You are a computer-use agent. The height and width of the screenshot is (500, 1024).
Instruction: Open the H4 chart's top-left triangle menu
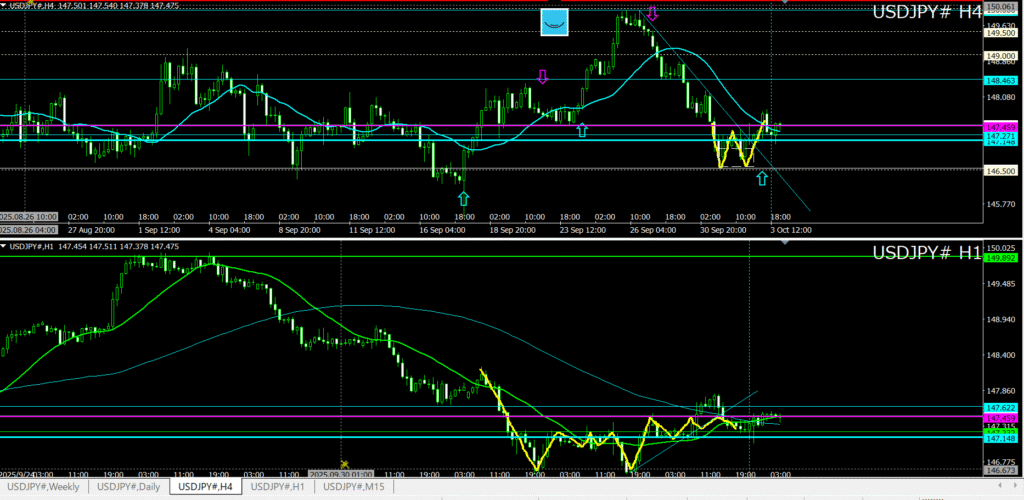pyautogui.click(x=4, y=6)
